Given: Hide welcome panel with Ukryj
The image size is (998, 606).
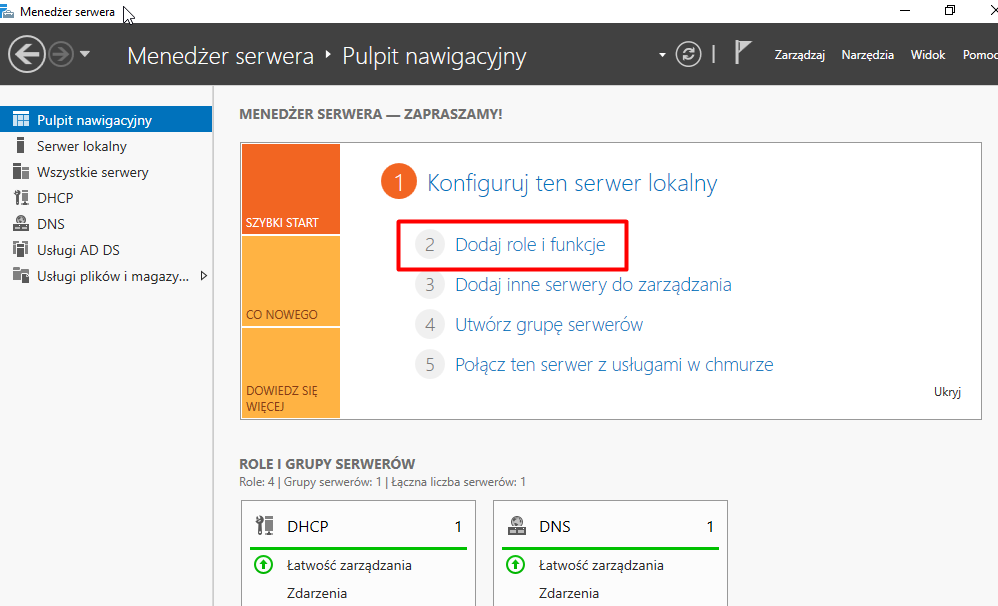Looking at the screenshot, I should point(946,392).
